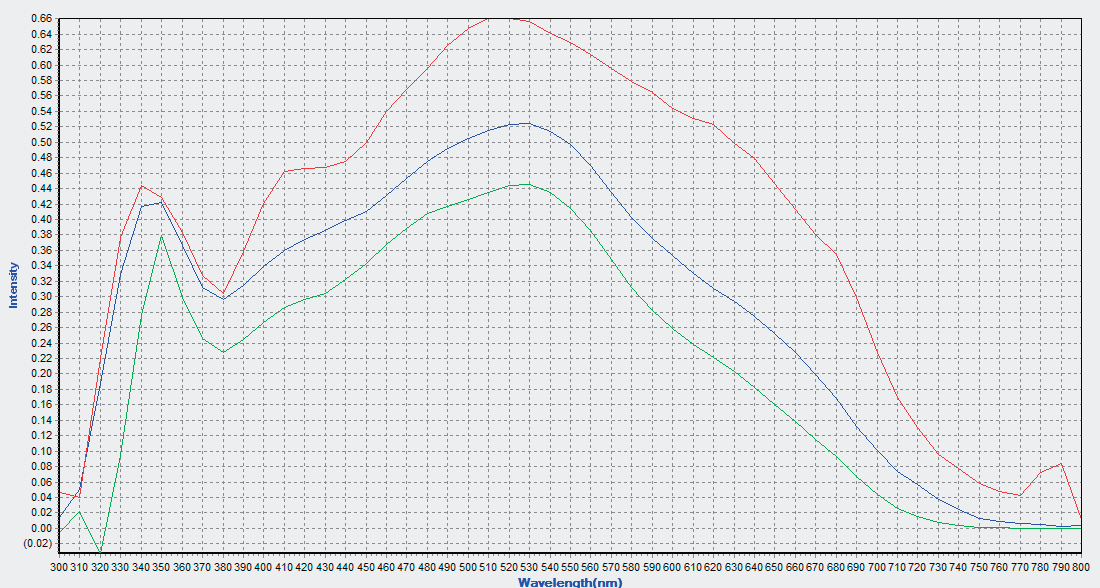Click the red curve's small bump at 790 nm
Image resolution: width=1100 pixels, height=588 pixels.
1062,463
